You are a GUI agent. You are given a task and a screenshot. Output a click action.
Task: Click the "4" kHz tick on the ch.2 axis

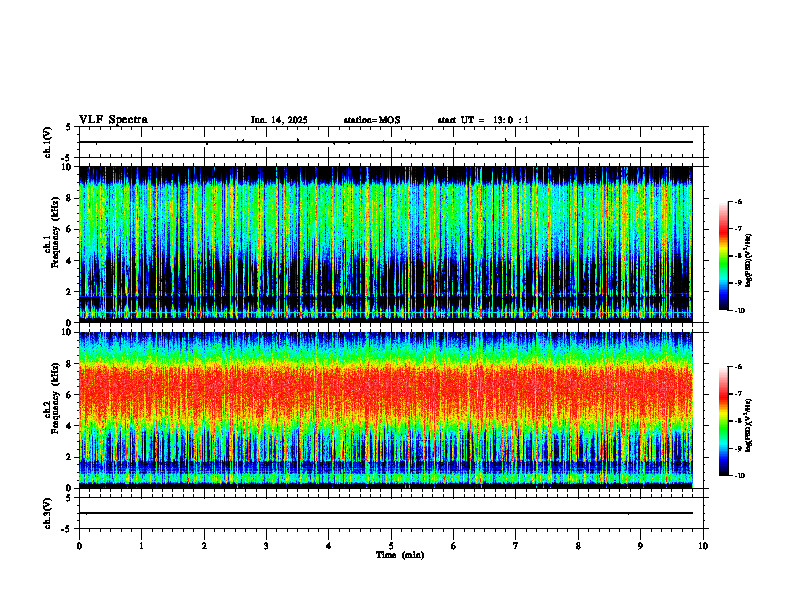pyautogui.click(x=70, y=426)
